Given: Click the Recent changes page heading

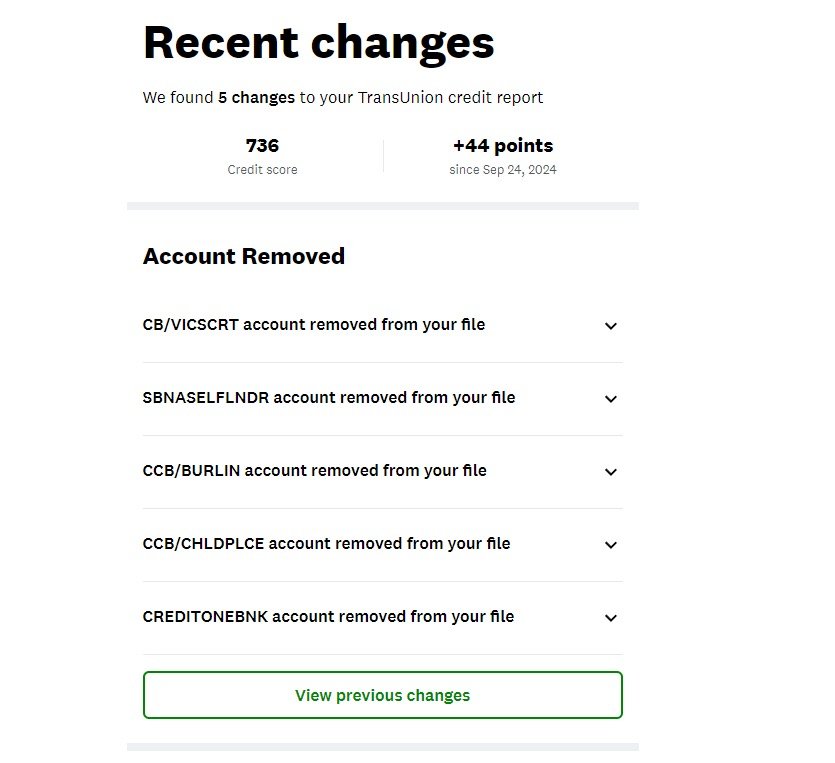Looking at the screenshot, I should 319,43.
